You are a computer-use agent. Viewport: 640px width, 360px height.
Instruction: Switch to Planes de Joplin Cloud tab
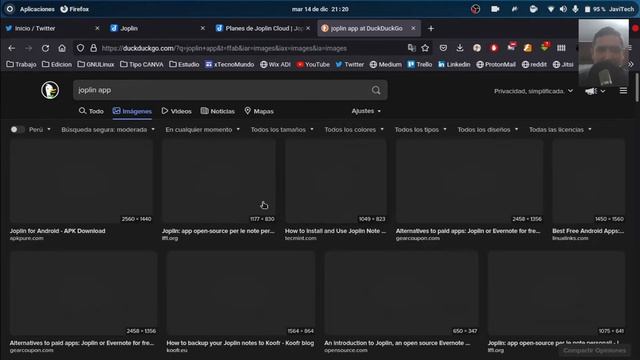[x=264, y=28]
